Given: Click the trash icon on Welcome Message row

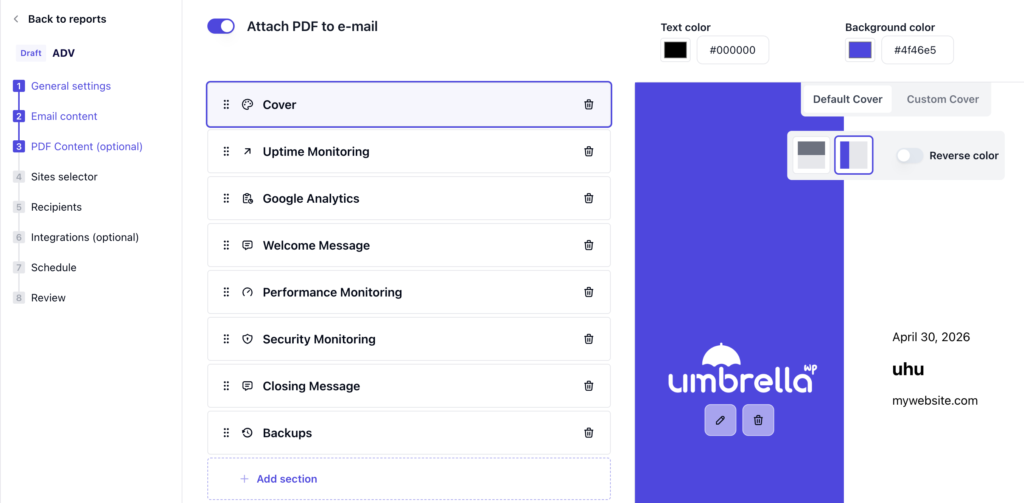Looking at the screenshot, I should point(588,246).
